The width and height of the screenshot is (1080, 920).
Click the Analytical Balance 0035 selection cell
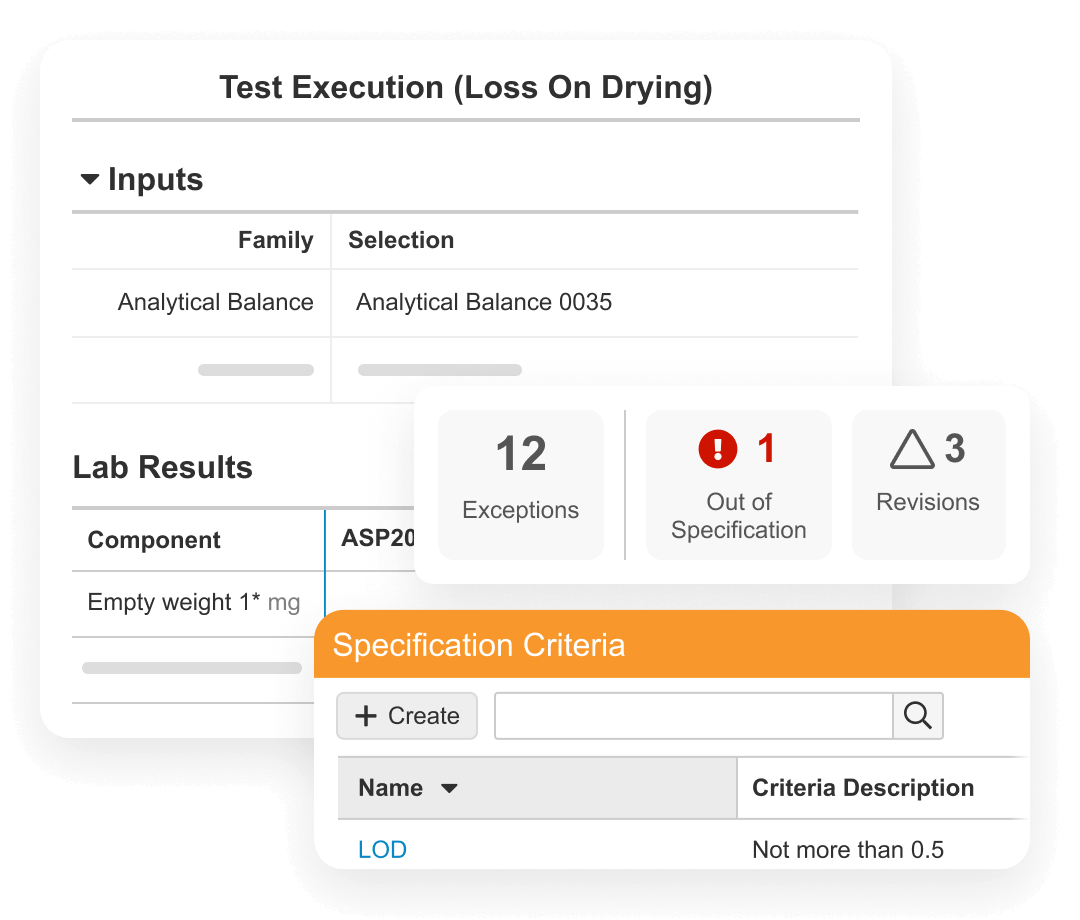[484, 302]
